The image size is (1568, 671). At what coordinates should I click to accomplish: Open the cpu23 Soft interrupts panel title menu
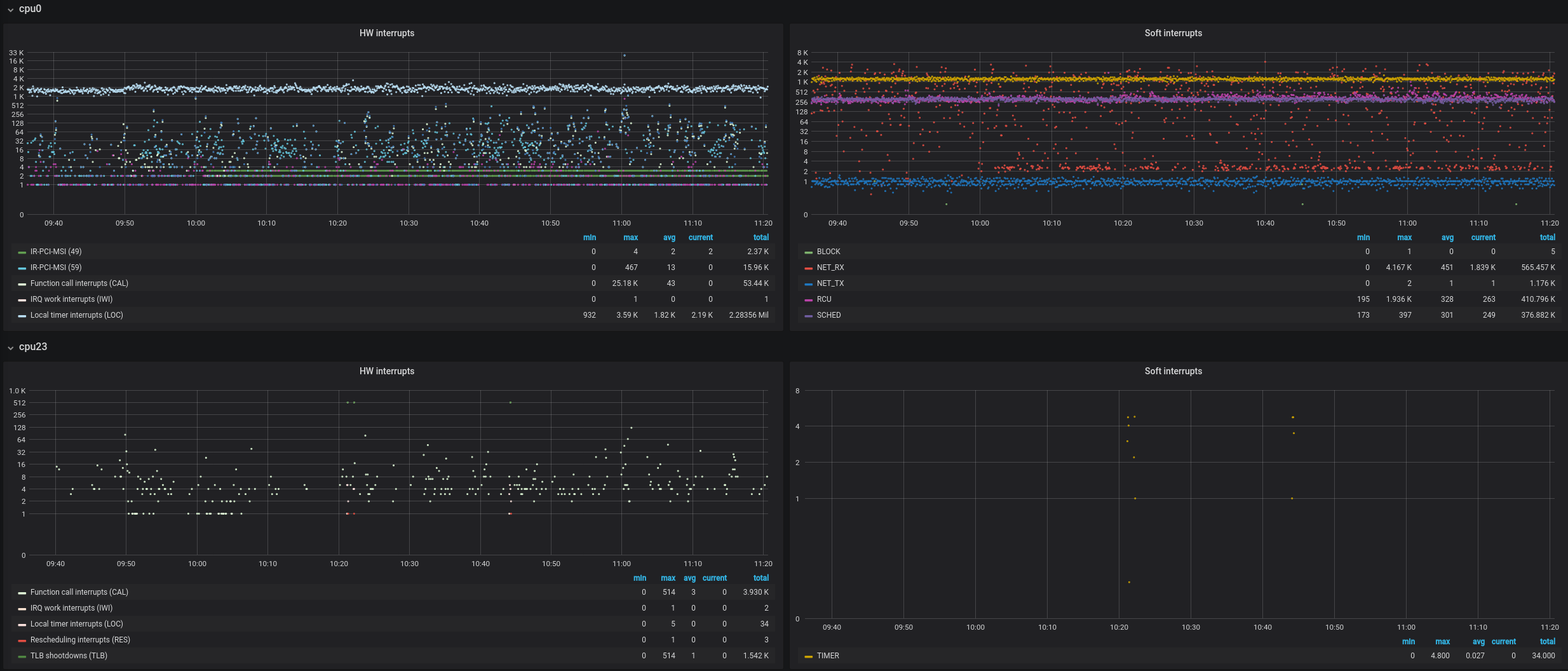[x=1173, y=371]
